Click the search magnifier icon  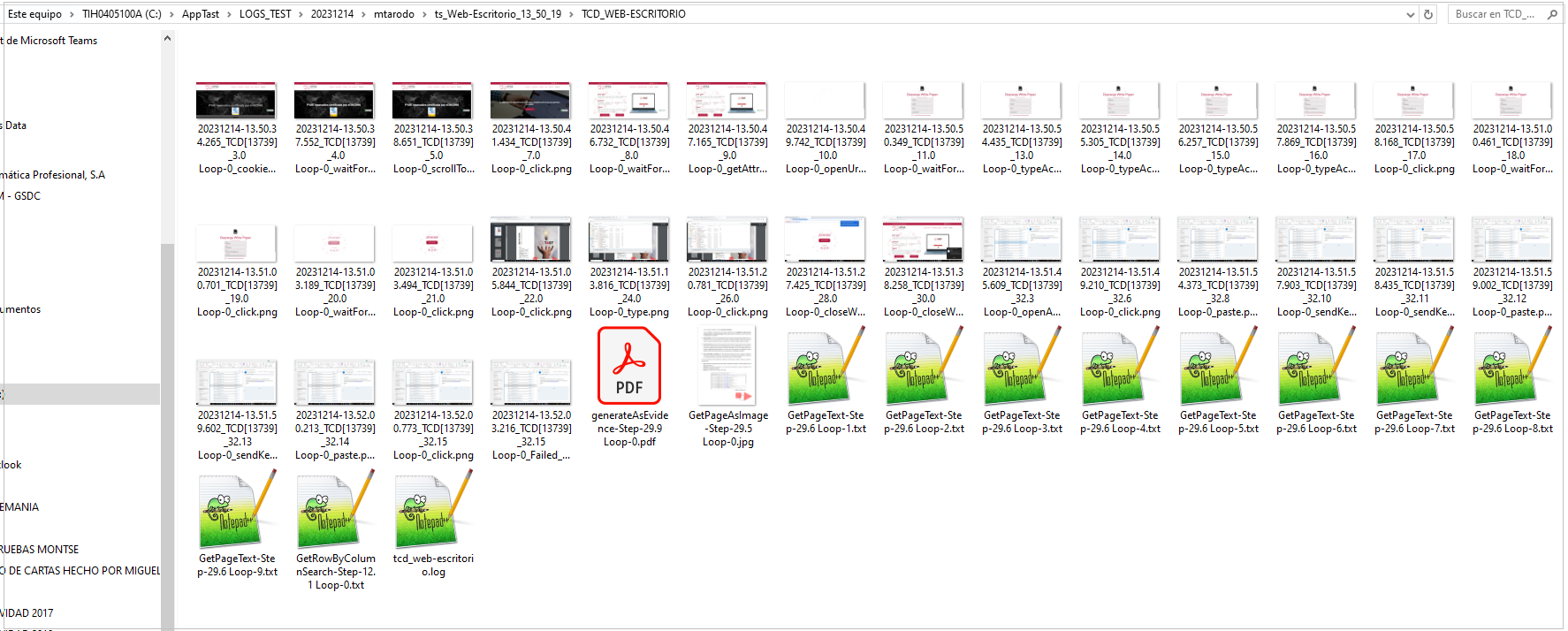click(x=1552, y=14)
